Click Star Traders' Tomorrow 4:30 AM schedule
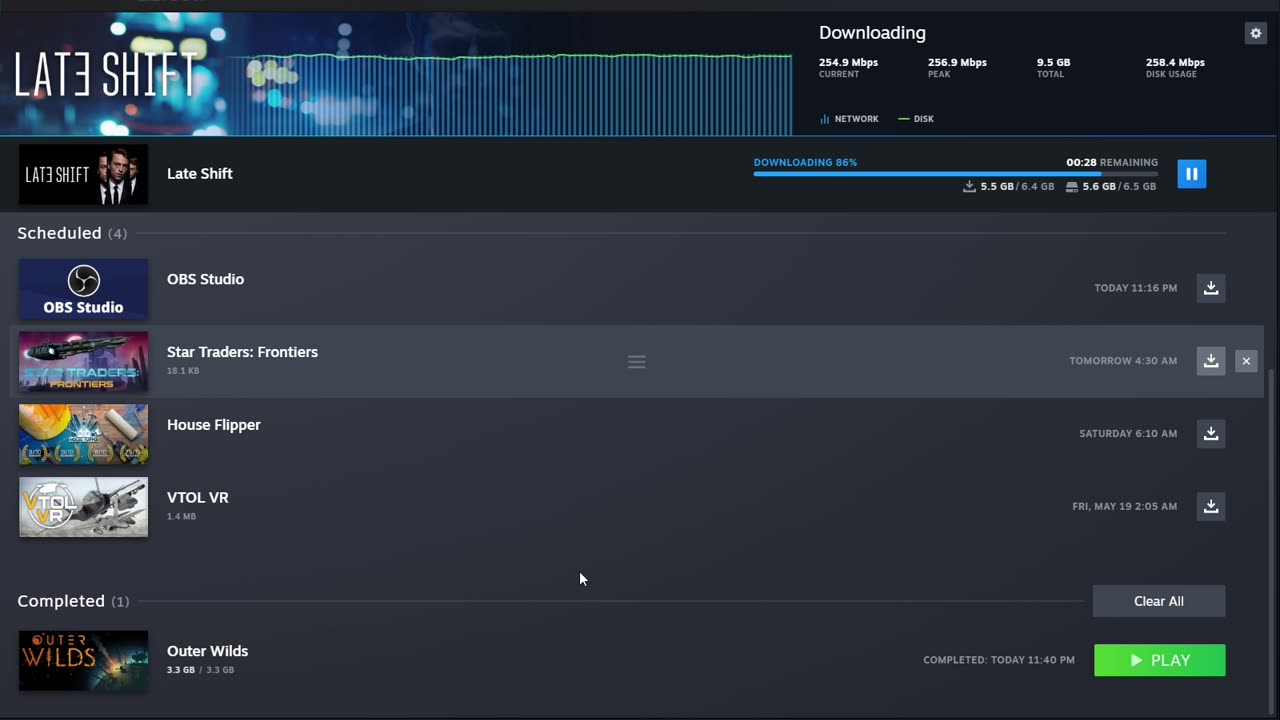The width and height of the screenshot is (1280, 720). tap(1123, 361)
